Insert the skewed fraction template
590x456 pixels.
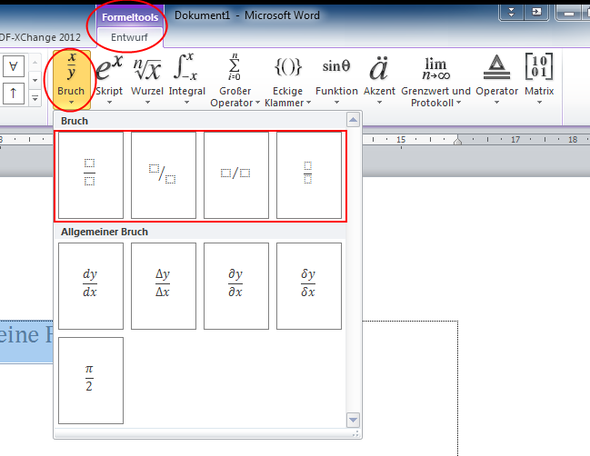click(x=163, y=175)
